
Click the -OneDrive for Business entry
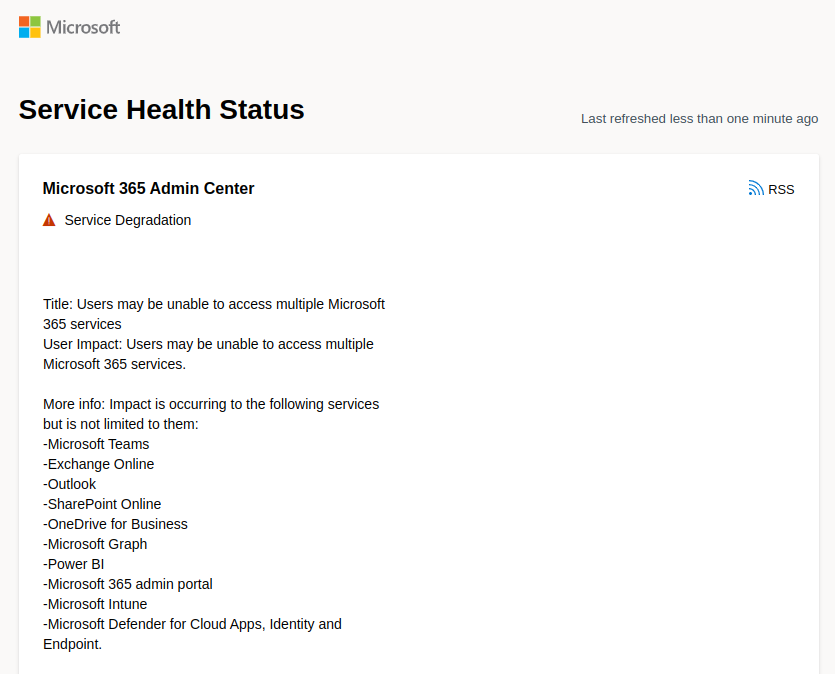click(116, 524)
